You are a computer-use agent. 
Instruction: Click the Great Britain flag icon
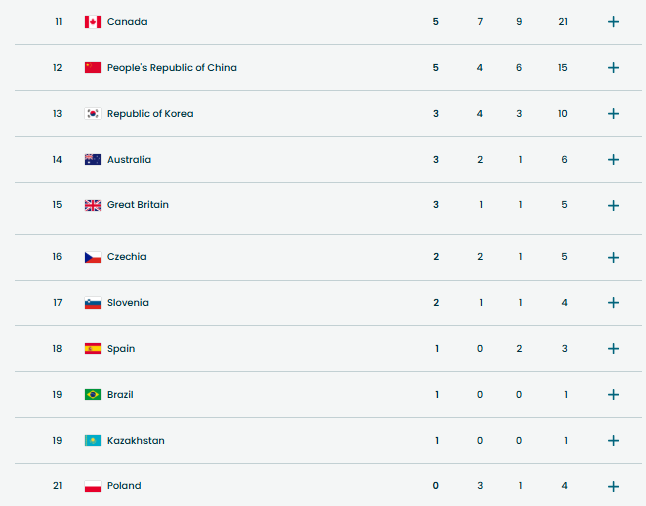coord(93,205)
